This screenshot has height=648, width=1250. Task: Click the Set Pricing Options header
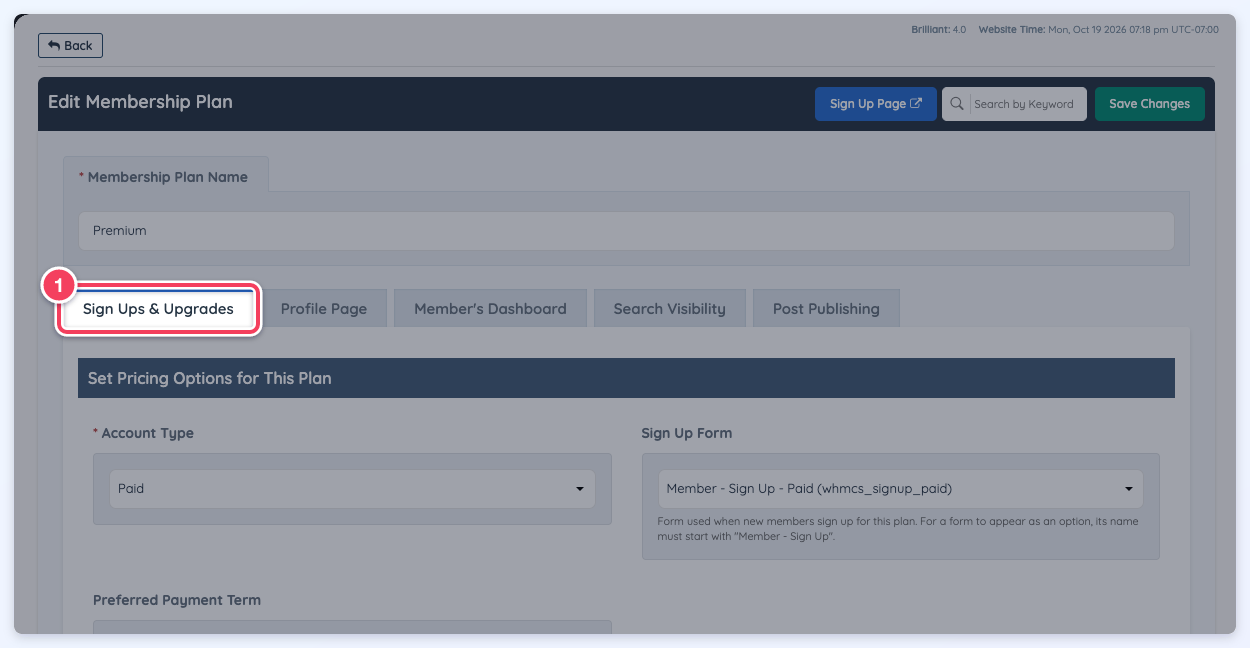point(626,378)
